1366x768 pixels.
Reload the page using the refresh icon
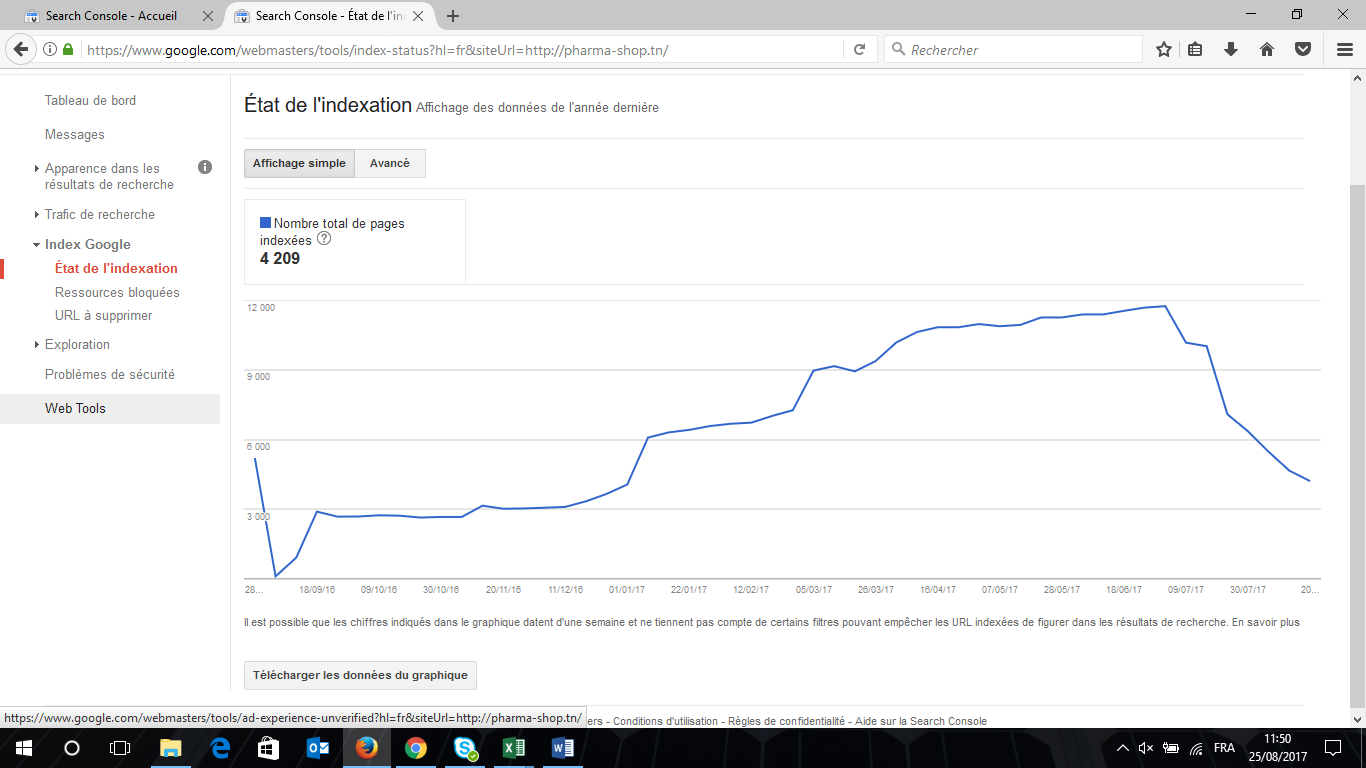[859, 49]
